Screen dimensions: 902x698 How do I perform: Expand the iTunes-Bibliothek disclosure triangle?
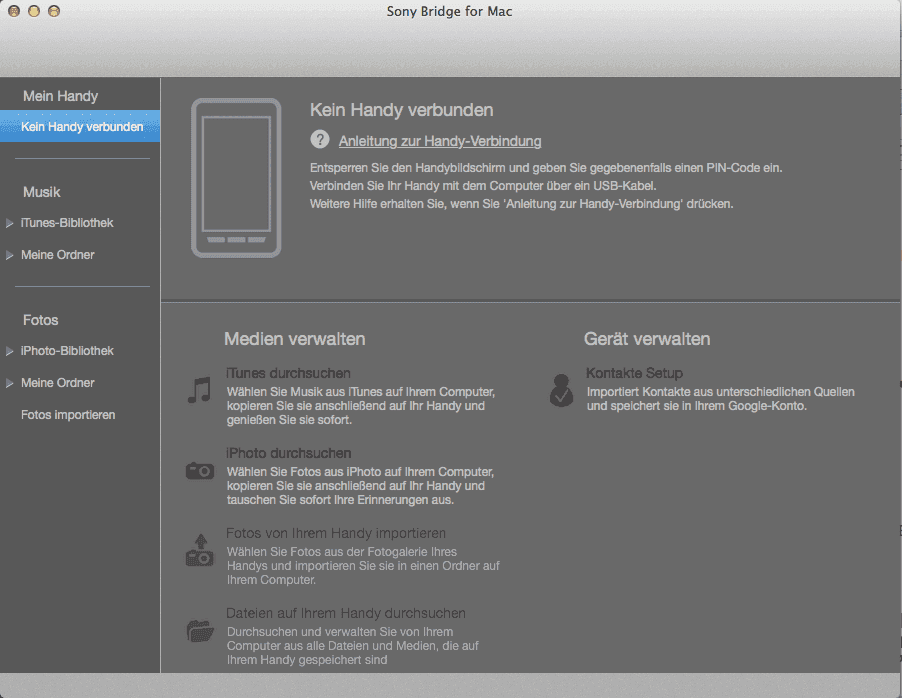point(9,223)
